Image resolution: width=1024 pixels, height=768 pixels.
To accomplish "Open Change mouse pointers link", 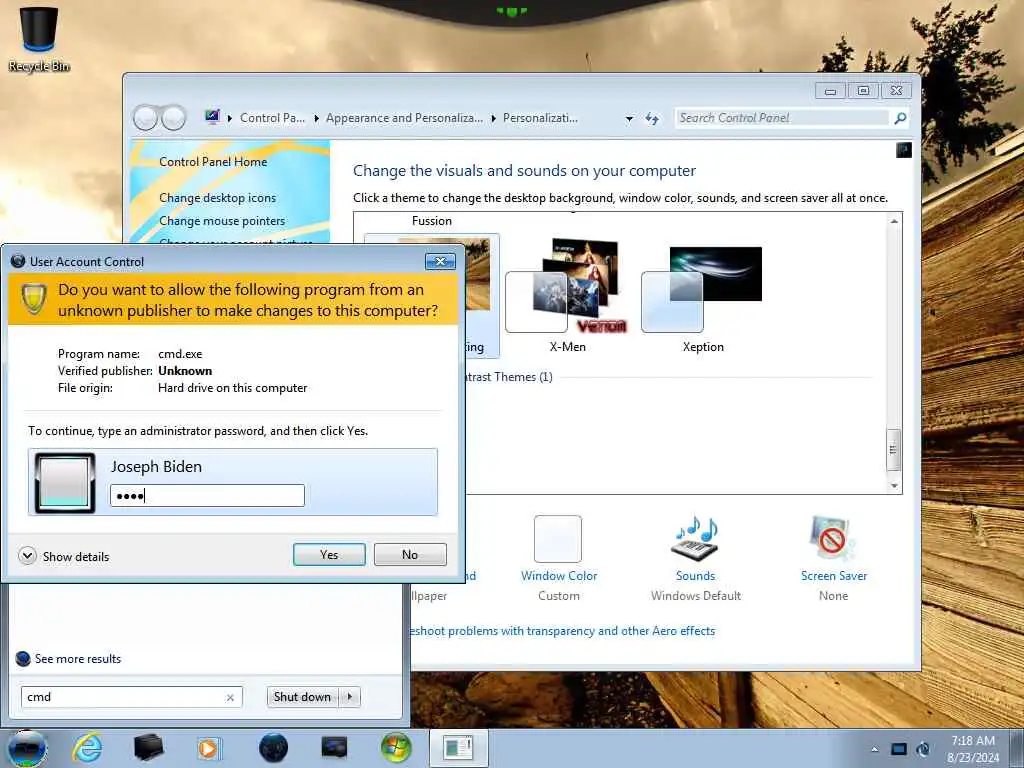I will tap(222, 221).
